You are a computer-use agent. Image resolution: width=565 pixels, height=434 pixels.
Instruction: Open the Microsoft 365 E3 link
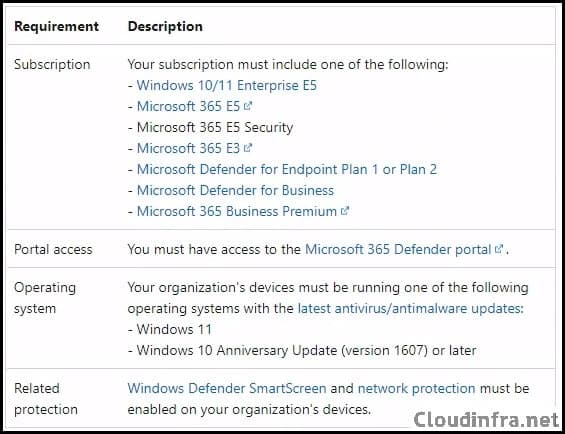pos(188,148)
